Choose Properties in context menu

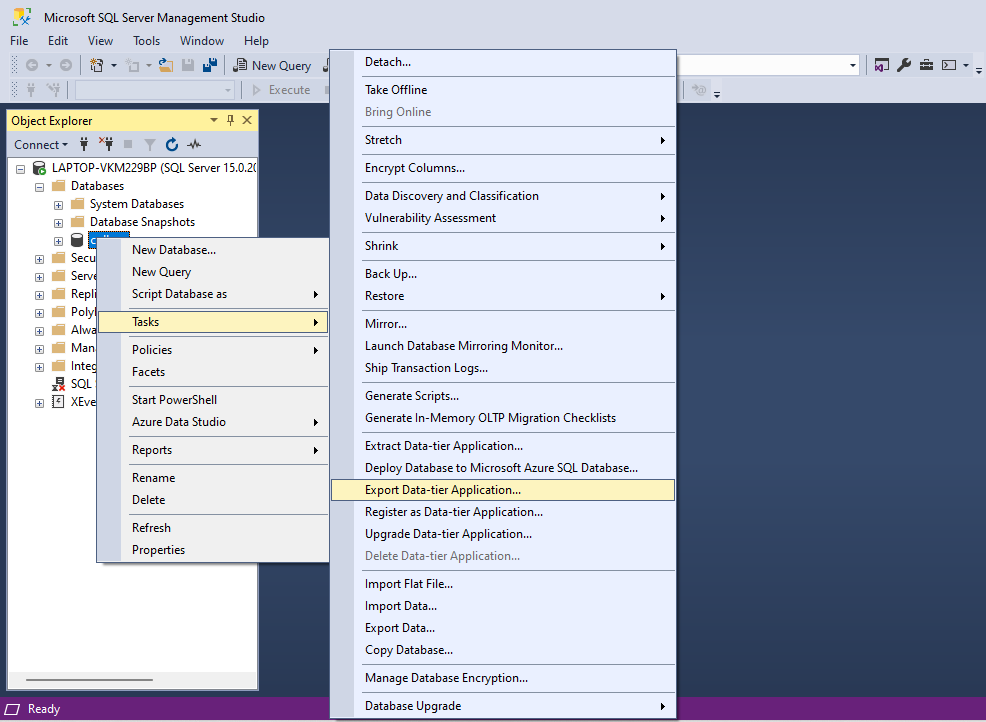[213, 550]
